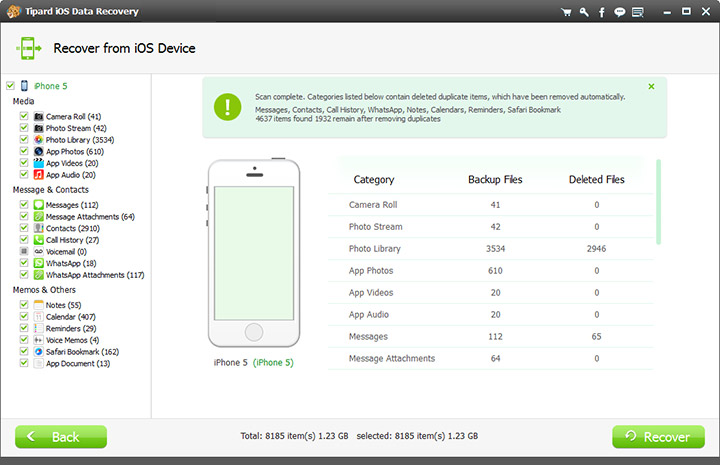The image size is (720, 465).
Task: Select WhatsApp Attachments (117) in sidebar
Action: pos(95,275)
